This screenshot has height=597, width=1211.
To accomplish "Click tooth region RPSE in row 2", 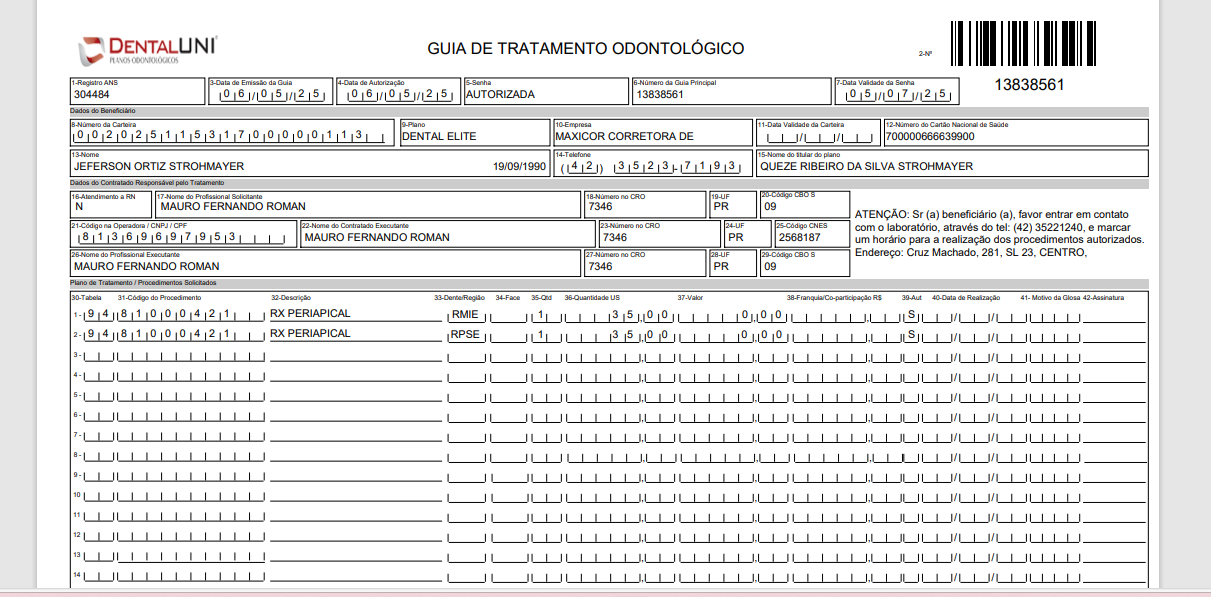I will (466, 334).
